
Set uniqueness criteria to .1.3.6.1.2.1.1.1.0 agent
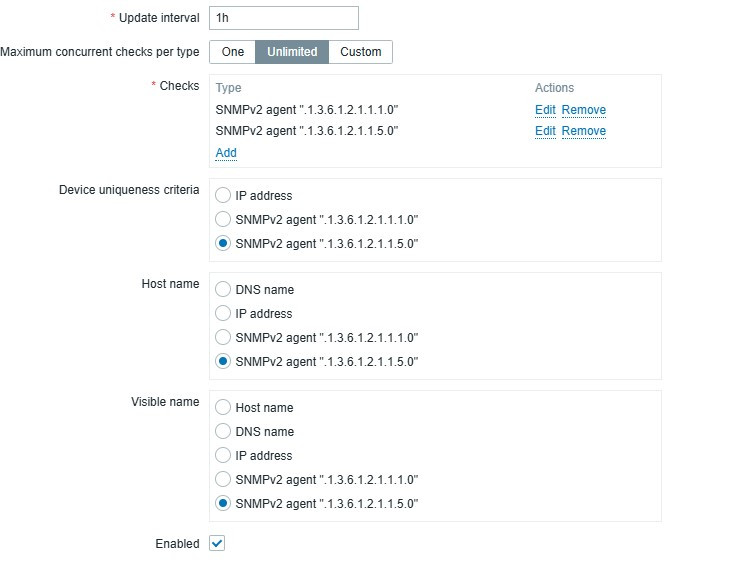(x=223, y=220)
